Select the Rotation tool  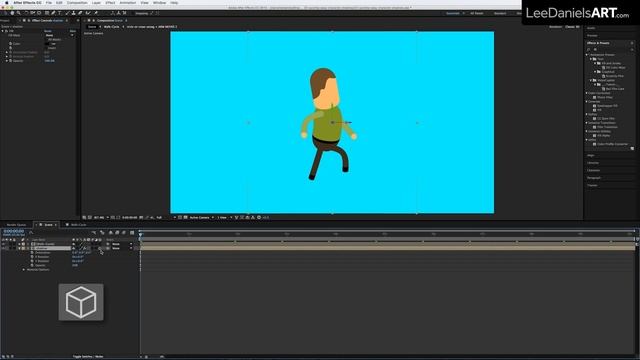click(26, 13)
